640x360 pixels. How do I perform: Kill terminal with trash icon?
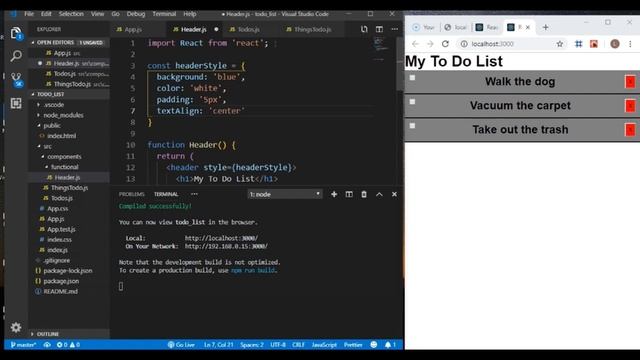pyautogui.click(x=364, y=194)
